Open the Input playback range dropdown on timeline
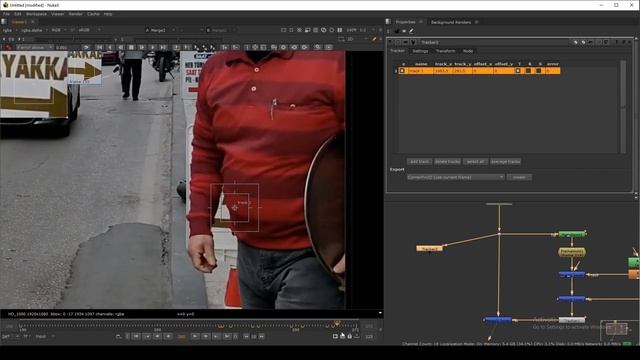Viewport: 640px width, 360px height. [44, 336]
